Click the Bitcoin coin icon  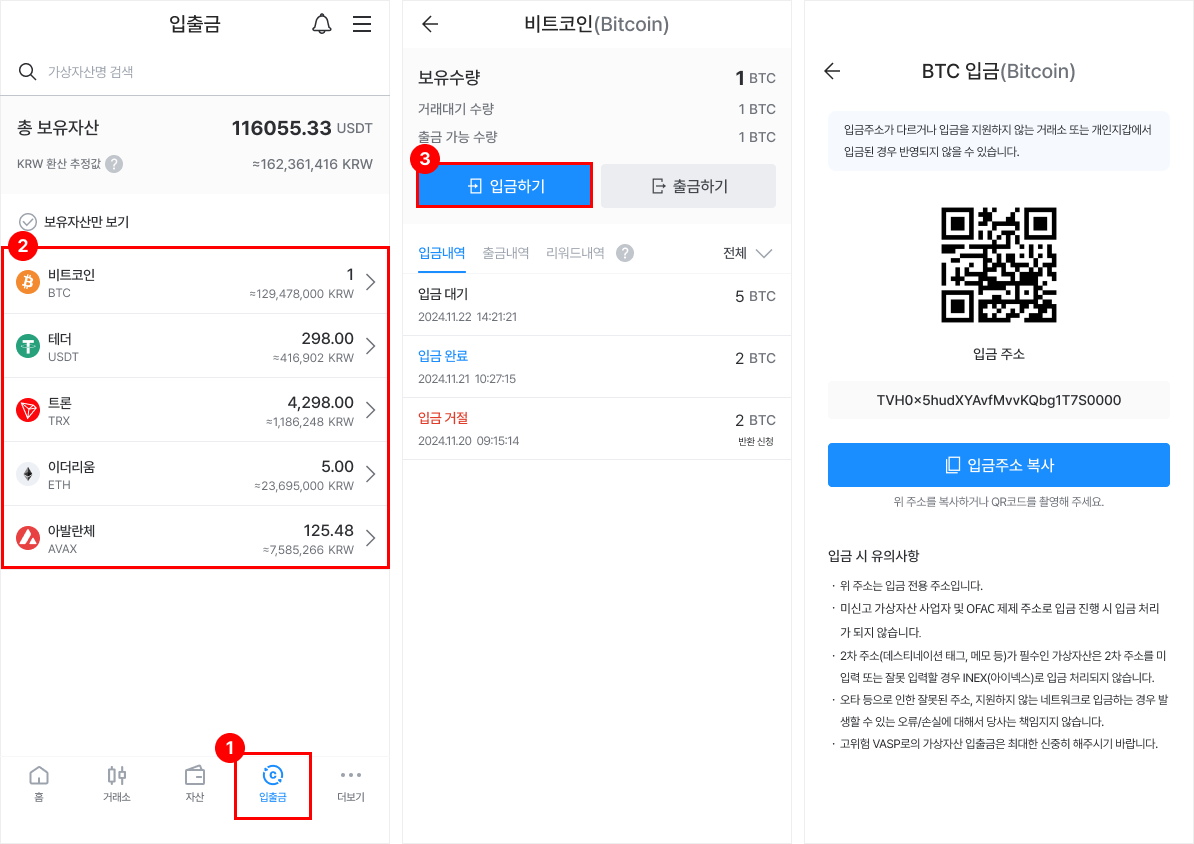click(28, 282)
